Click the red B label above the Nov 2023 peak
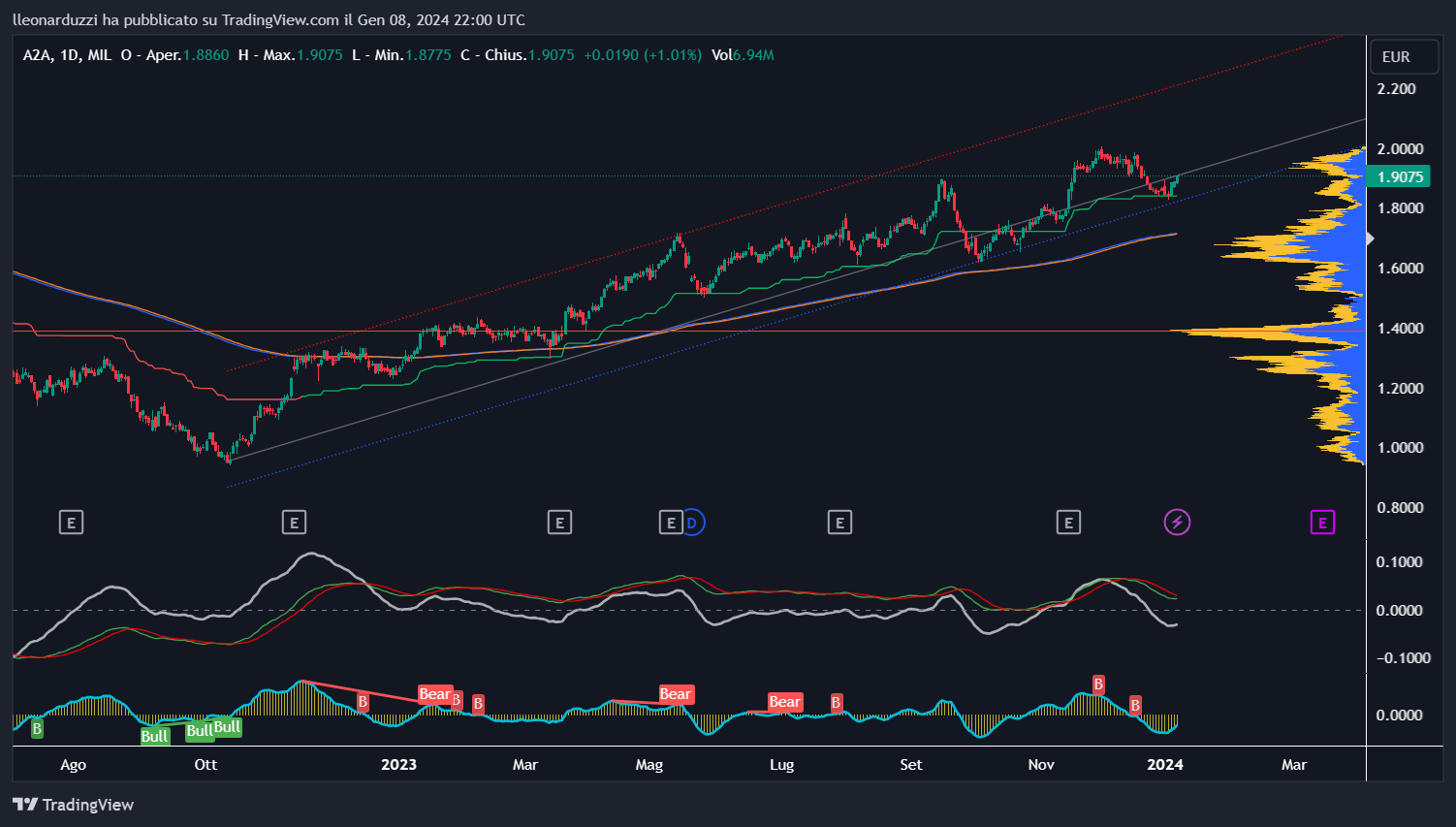 click(1098, 684)
